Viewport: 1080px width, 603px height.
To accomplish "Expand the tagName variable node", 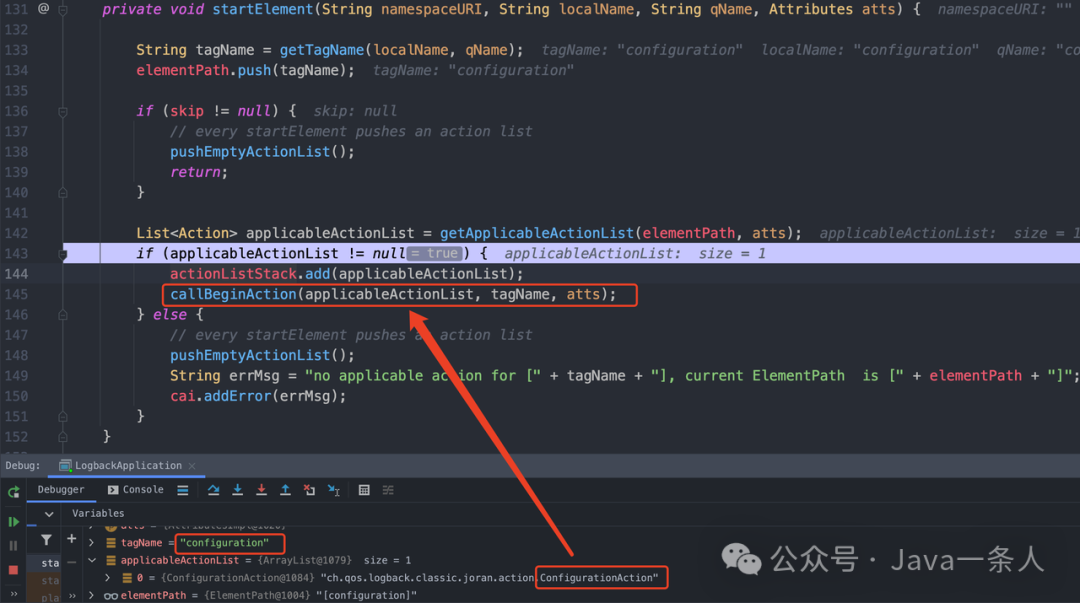I will pos(91,543).
